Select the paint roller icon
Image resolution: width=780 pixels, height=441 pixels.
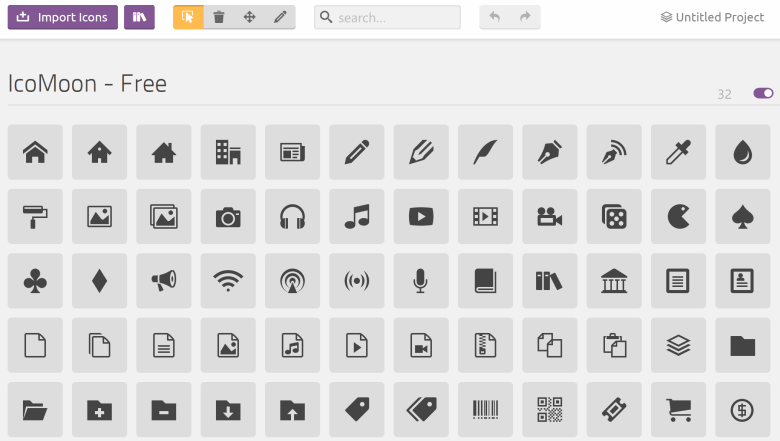tap(35, 216)
